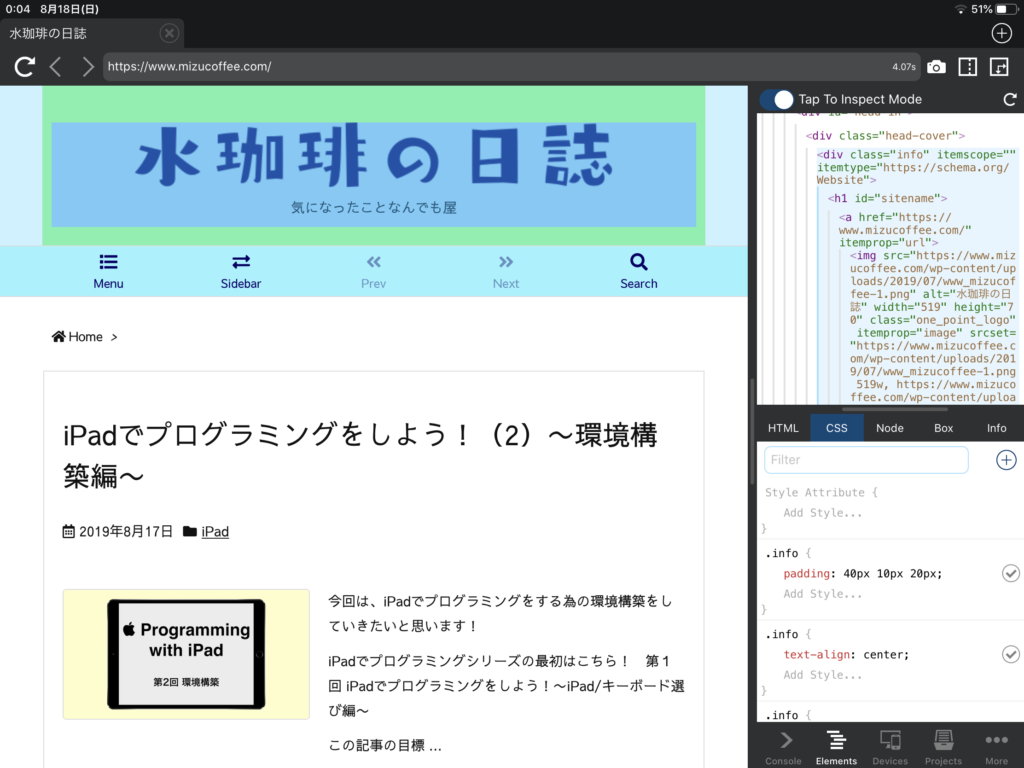The image size is (1024, 768).
Task: Click the Home breadcrumb link
Action: pos(78,336)
